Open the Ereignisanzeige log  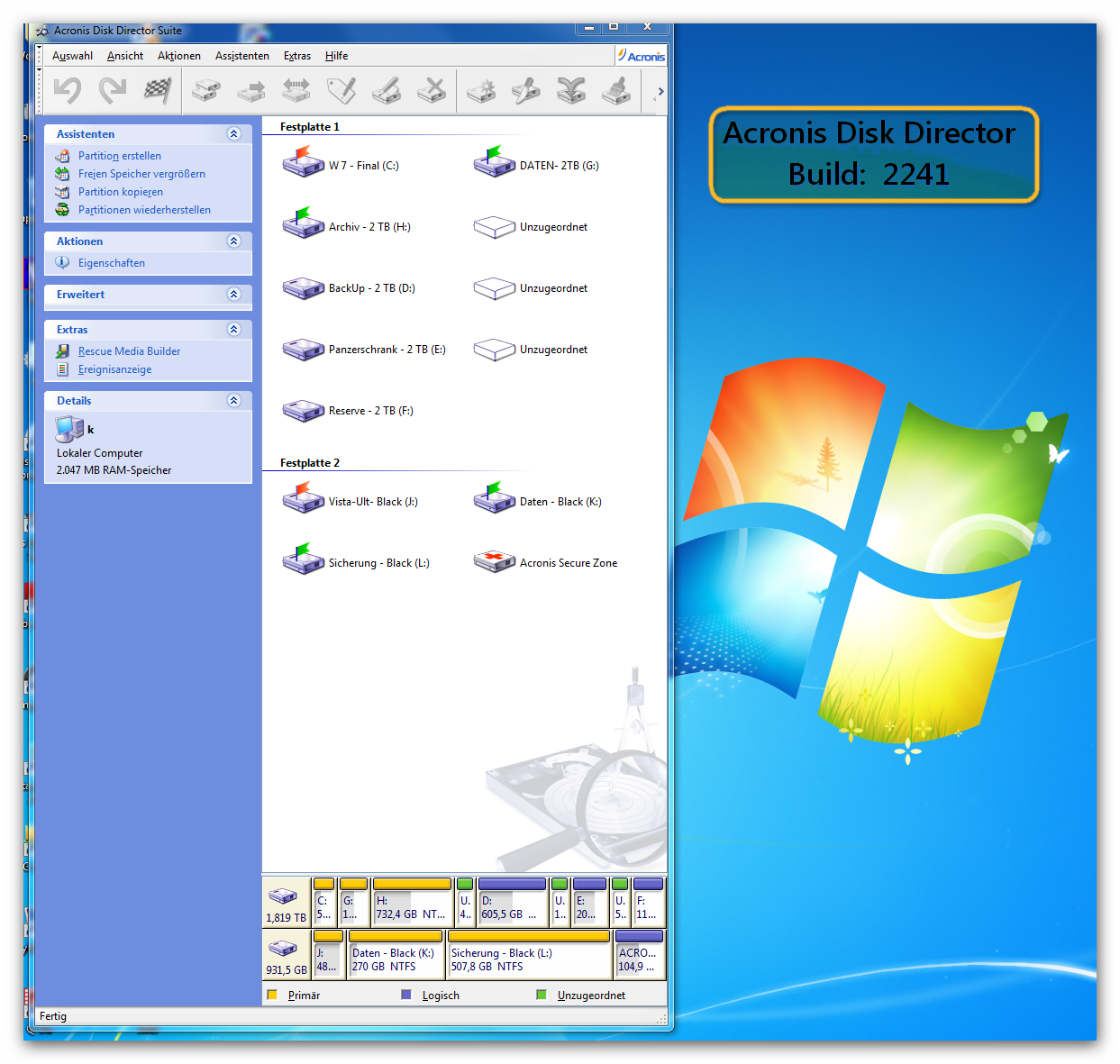[114, 369]
